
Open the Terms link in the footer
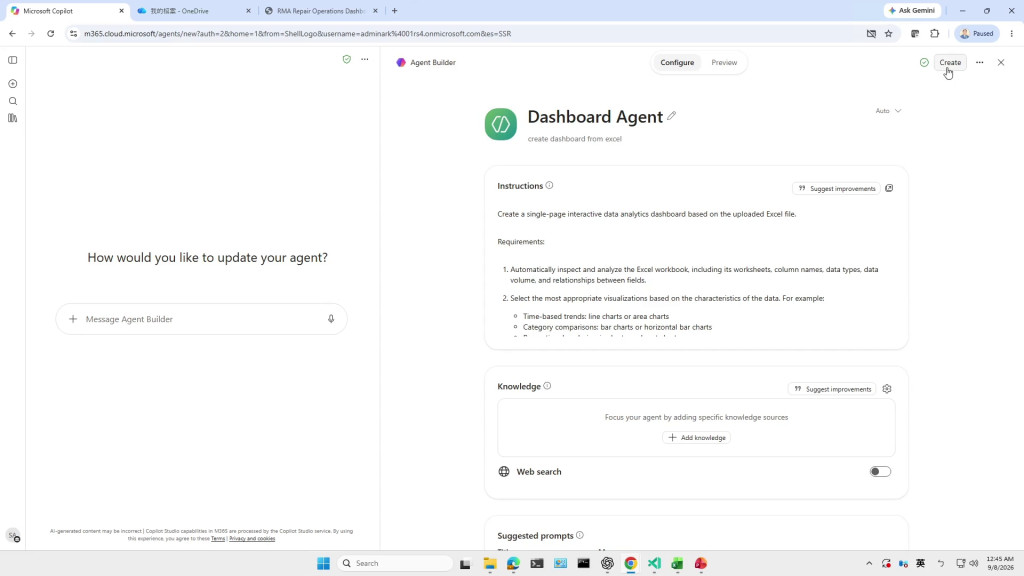click(x=218, y=539)
